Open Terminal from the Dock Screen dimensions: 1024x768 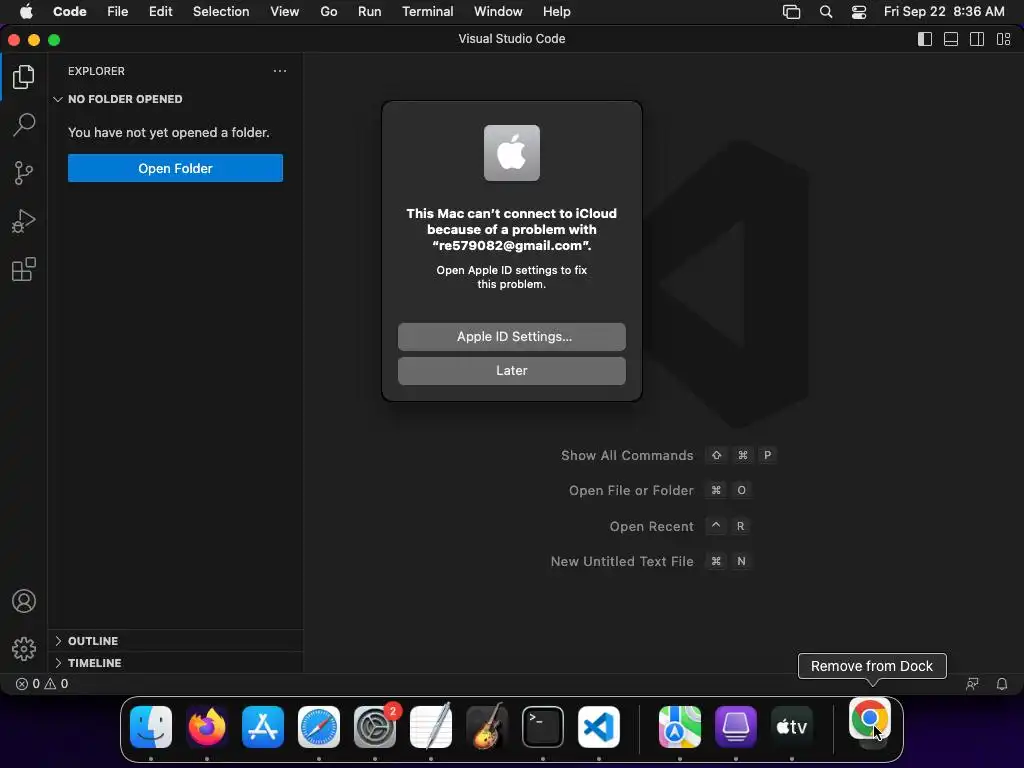point(543,726)
